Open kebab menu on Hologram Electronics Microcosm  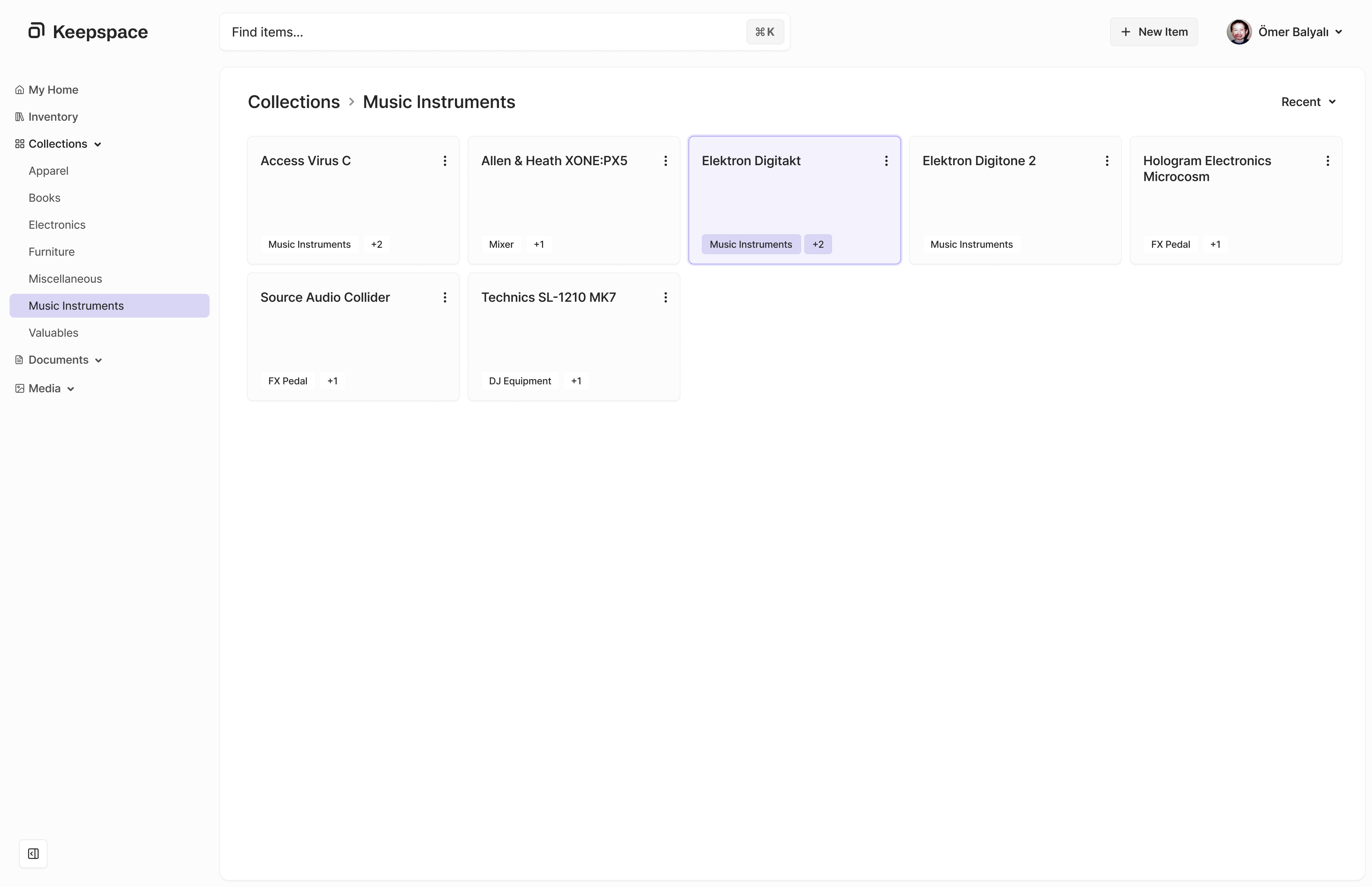point(1328,161)
